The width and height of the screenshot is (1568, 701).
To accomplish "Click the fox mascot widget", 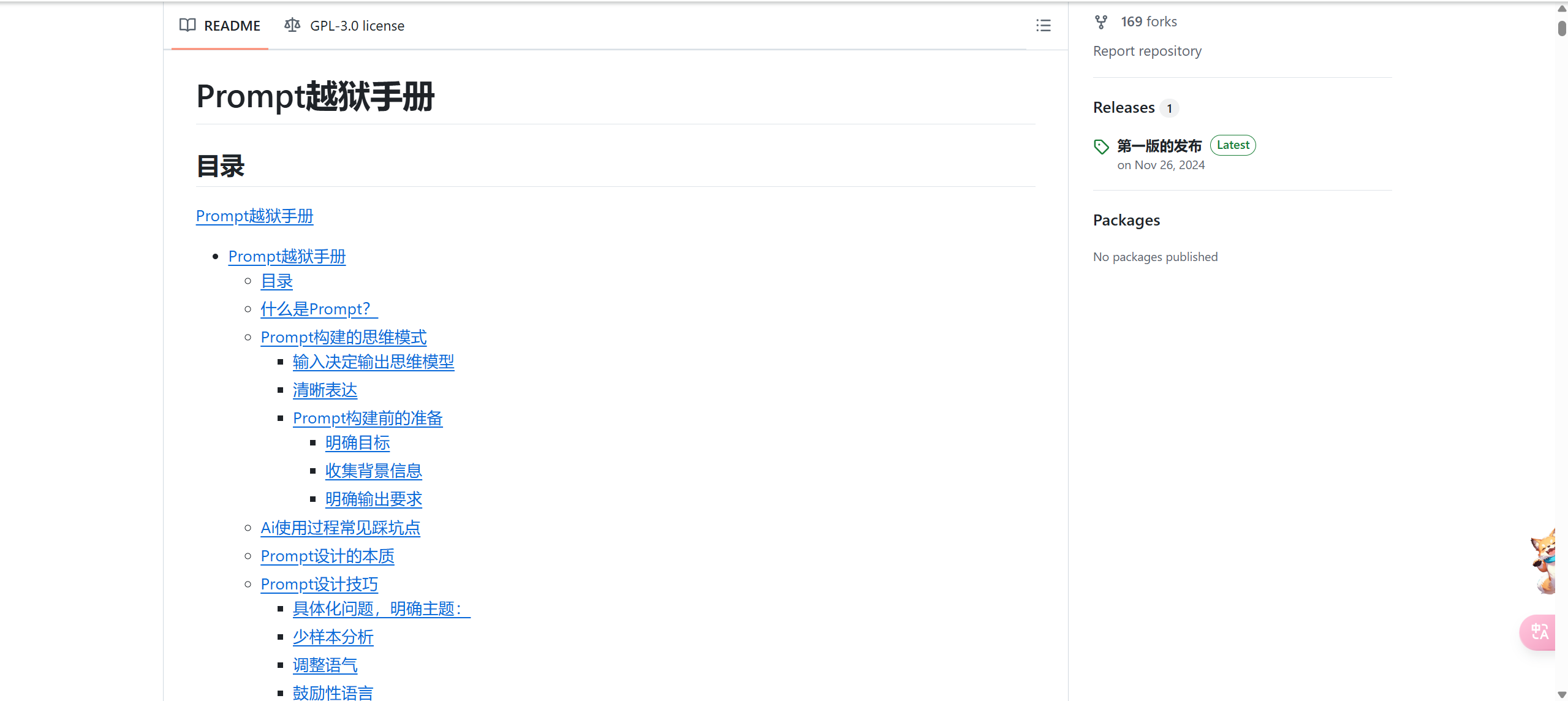I will tap(1545, 561).
